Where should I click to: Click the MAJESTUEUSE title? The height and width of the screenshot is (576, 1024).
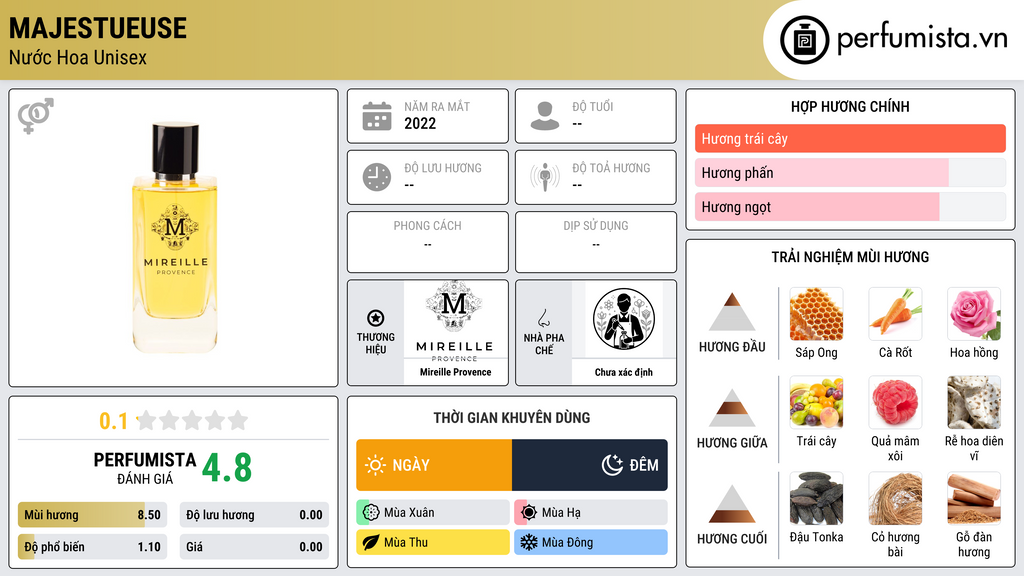coord(98,28)
